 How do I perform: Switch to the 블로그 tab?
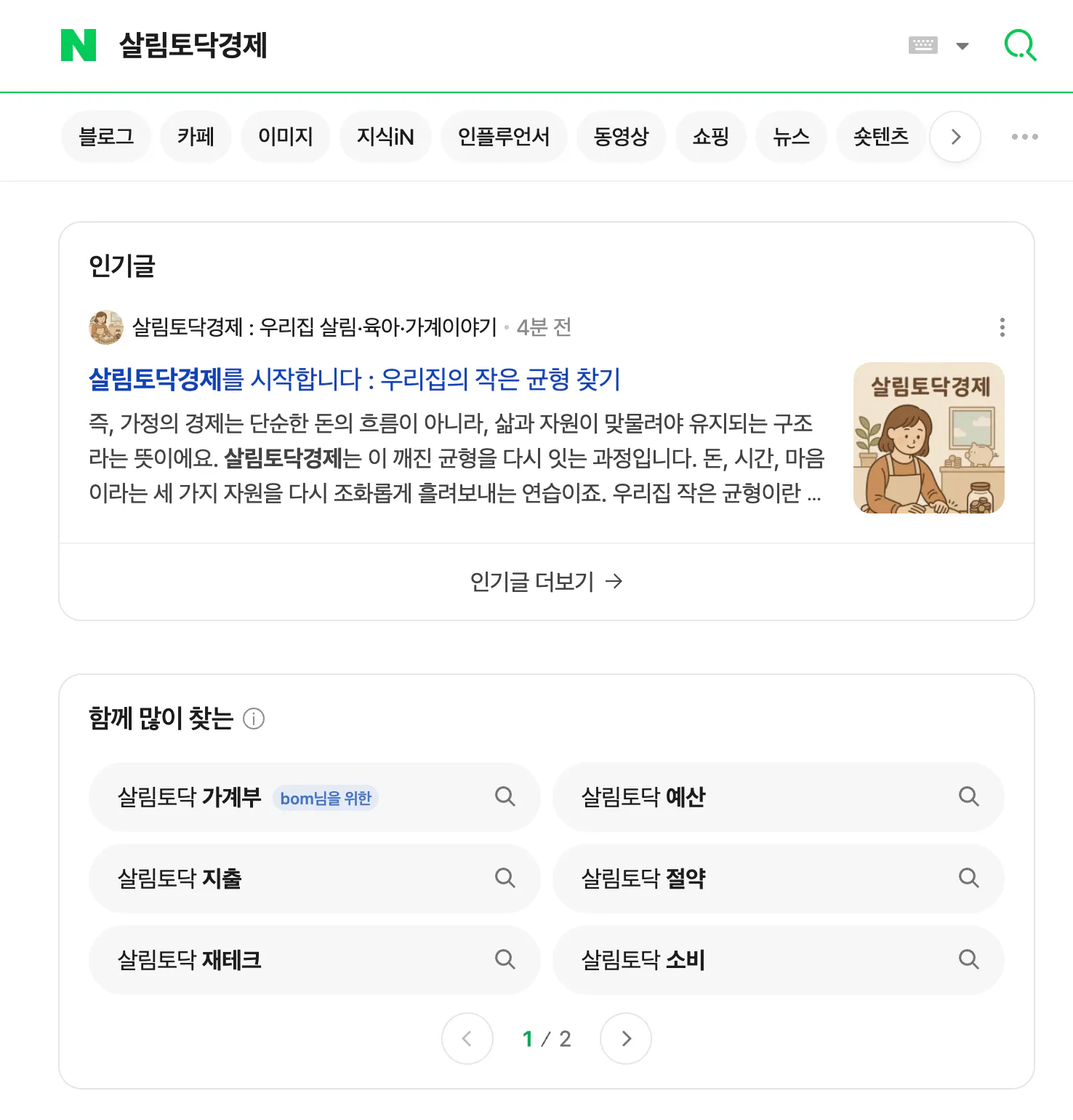pos(106,137)
